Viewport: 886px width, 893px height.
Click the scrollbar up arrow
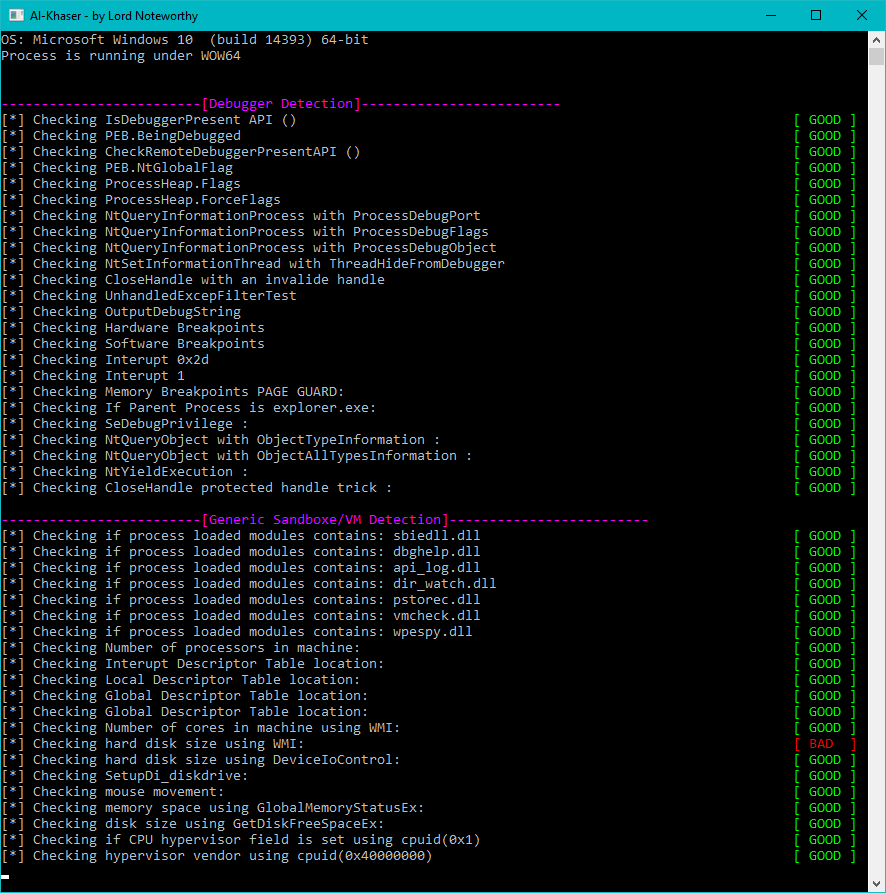coord(876,40)
